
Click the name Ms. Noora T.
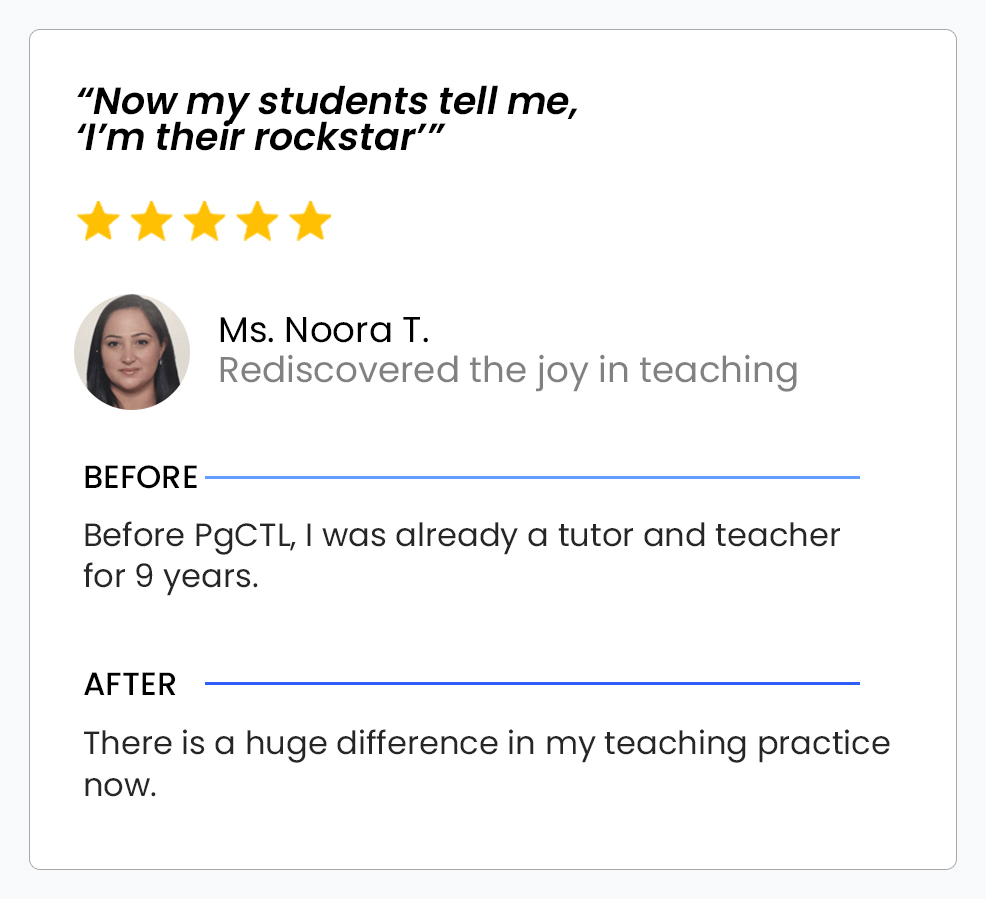pos(324,330)
